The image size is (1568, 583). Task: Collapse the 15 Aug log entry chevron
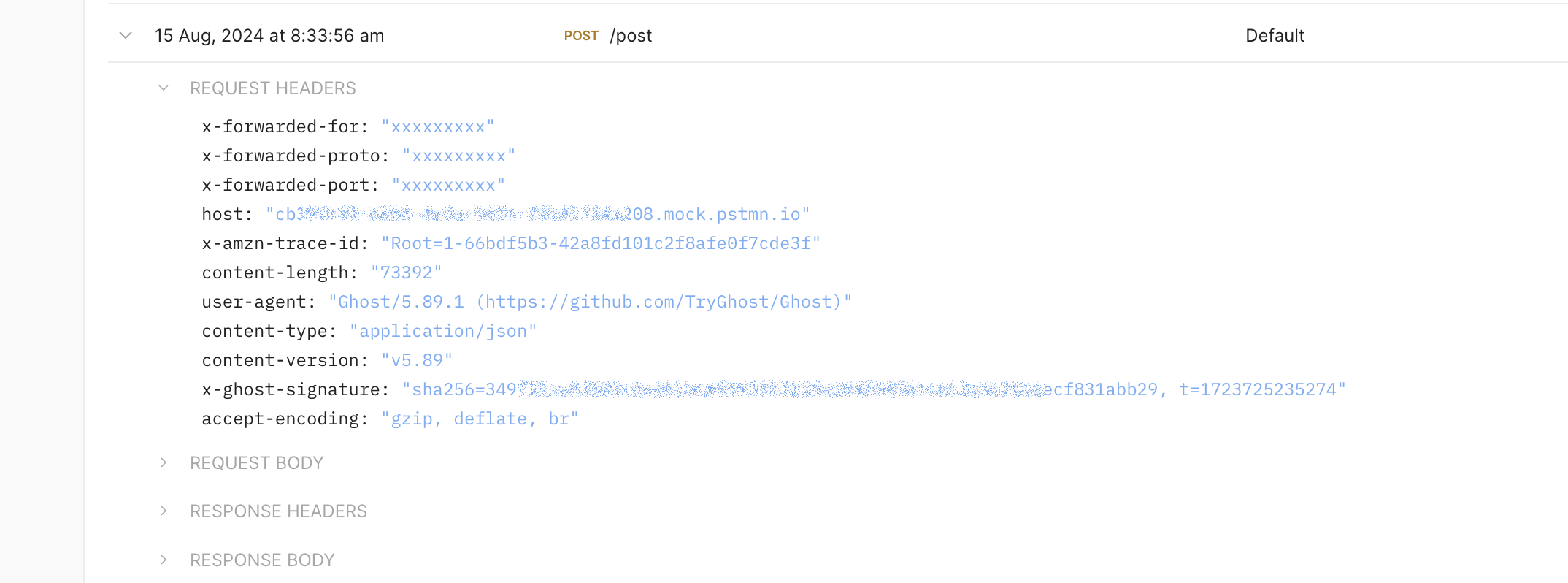coord(126,35)
